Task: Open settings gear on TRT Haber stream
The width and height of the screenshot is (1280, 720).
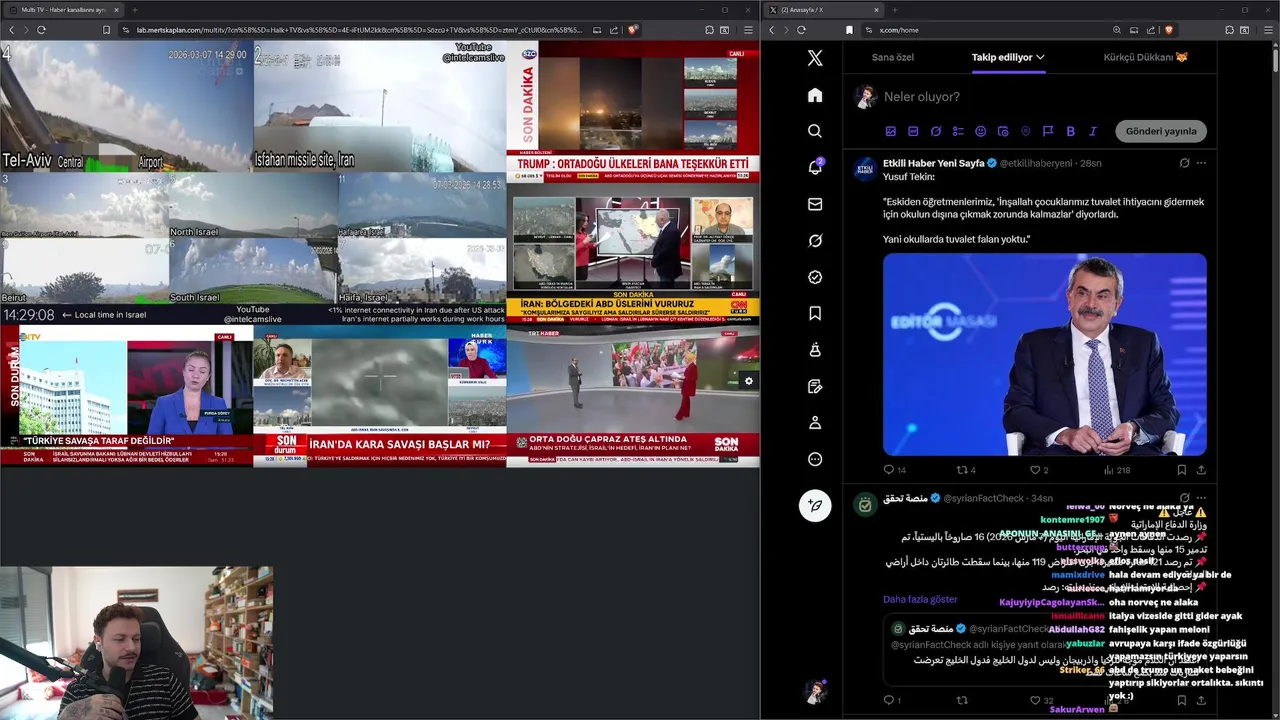Action: tap(748, 381)
